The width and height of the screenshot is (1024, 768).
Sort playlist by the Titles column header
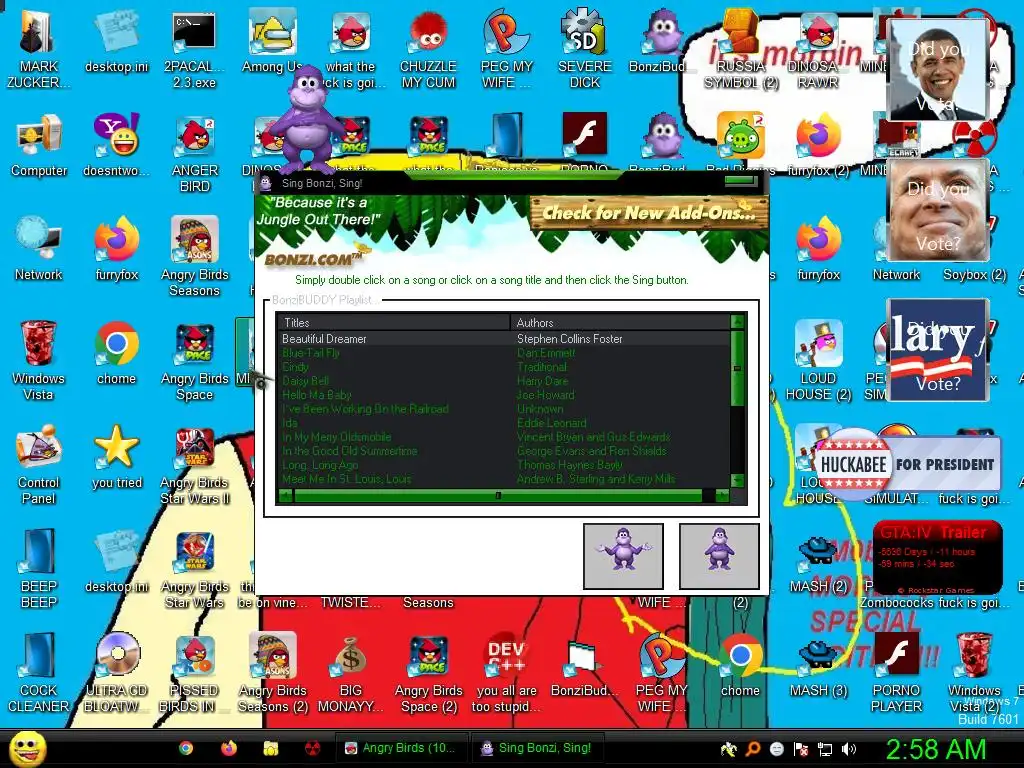point(394,323)
